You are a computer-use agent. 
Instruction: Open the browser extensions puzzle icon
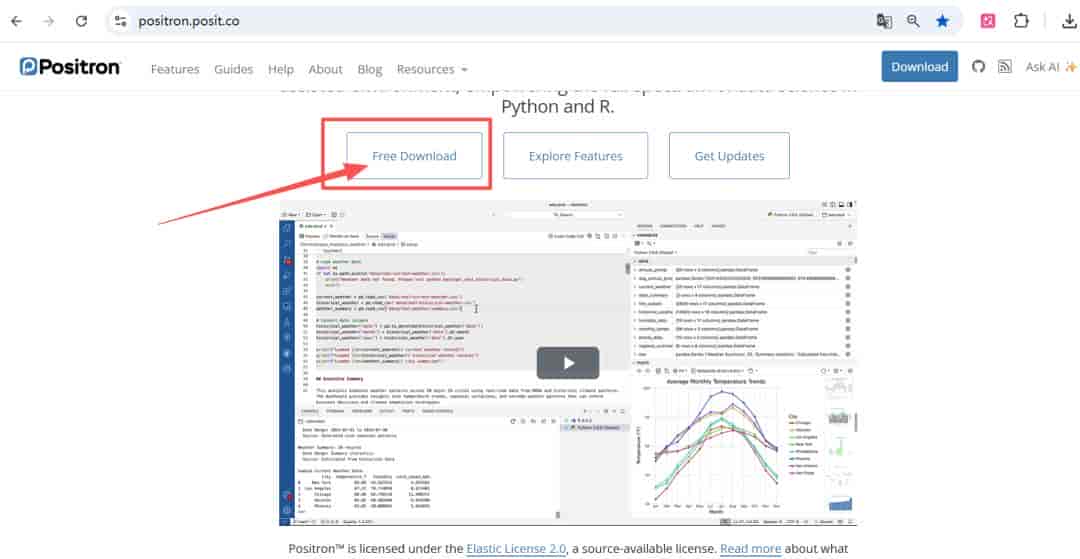click(1021, 21)
